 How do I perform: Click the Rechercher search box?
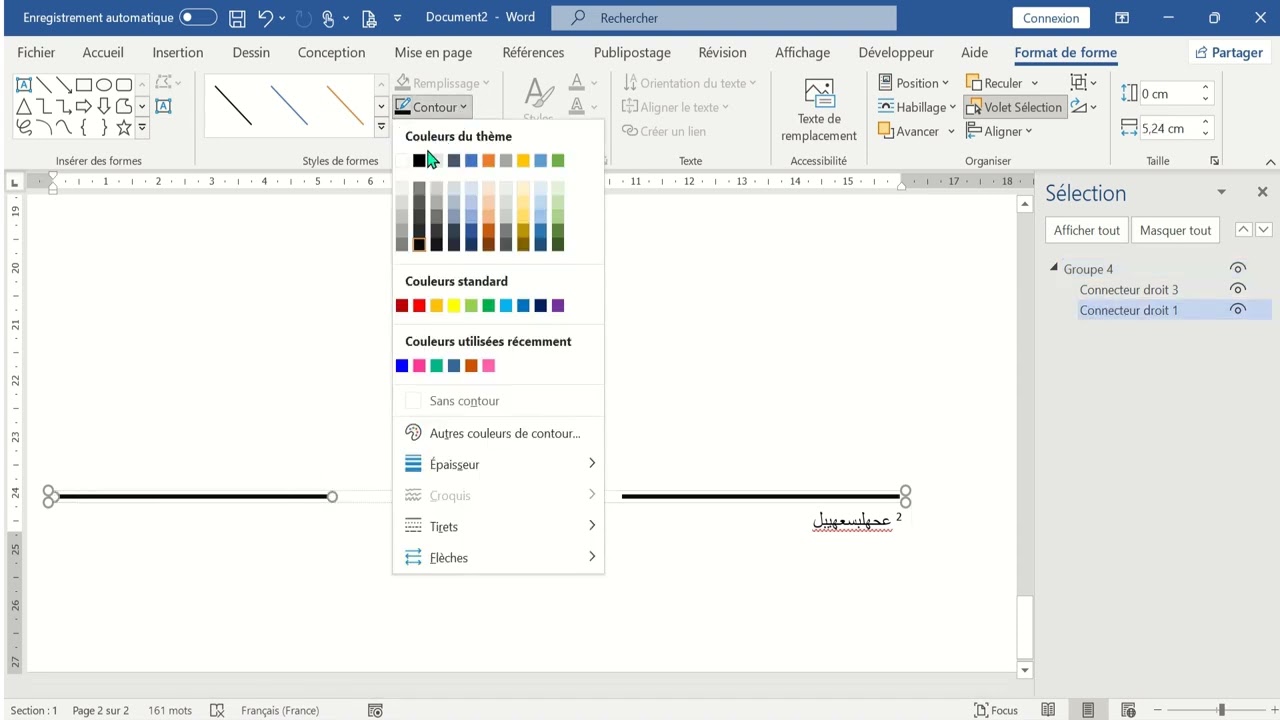723,18
